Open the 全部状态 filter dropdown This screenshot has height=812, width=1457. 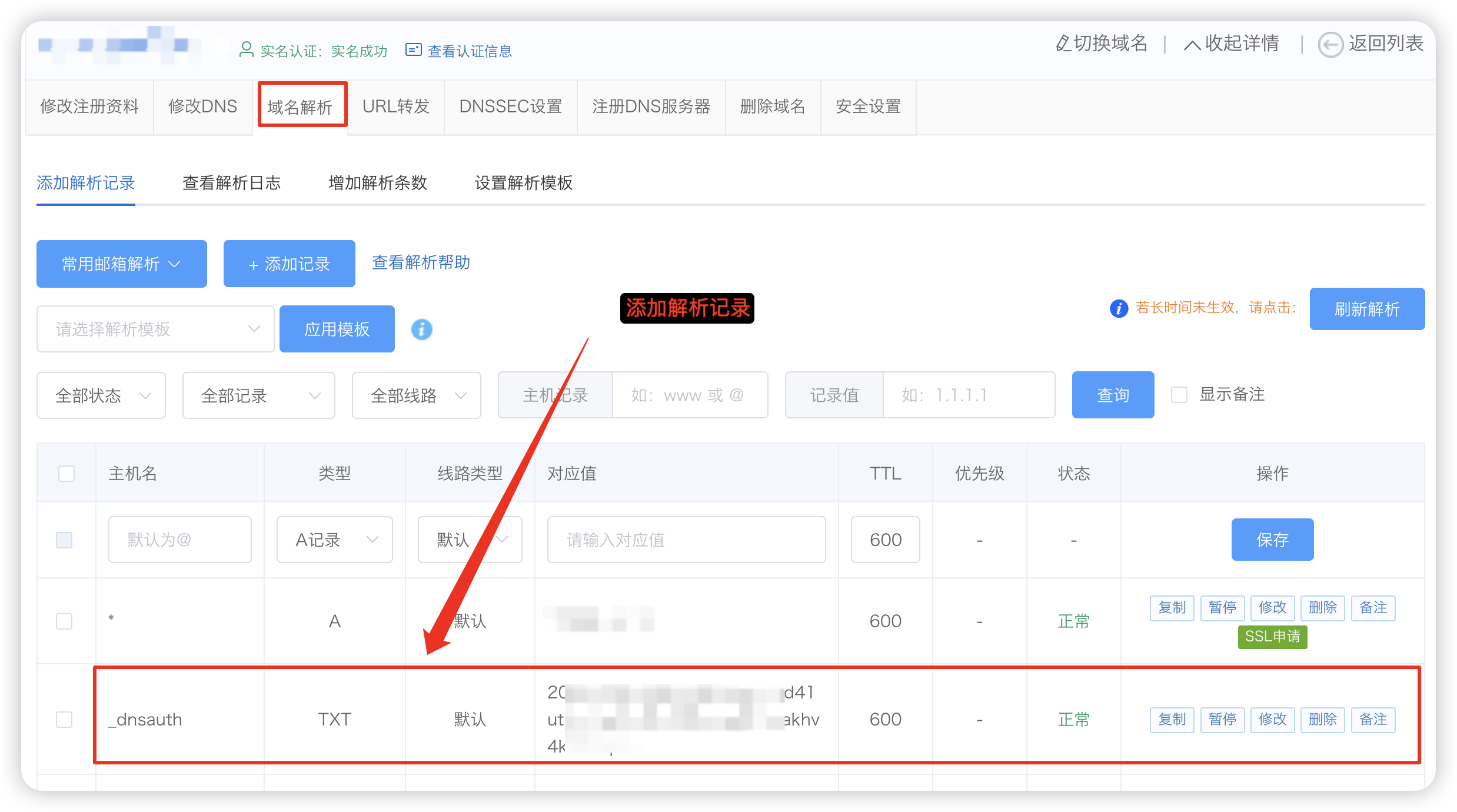[x=101, y=395]
